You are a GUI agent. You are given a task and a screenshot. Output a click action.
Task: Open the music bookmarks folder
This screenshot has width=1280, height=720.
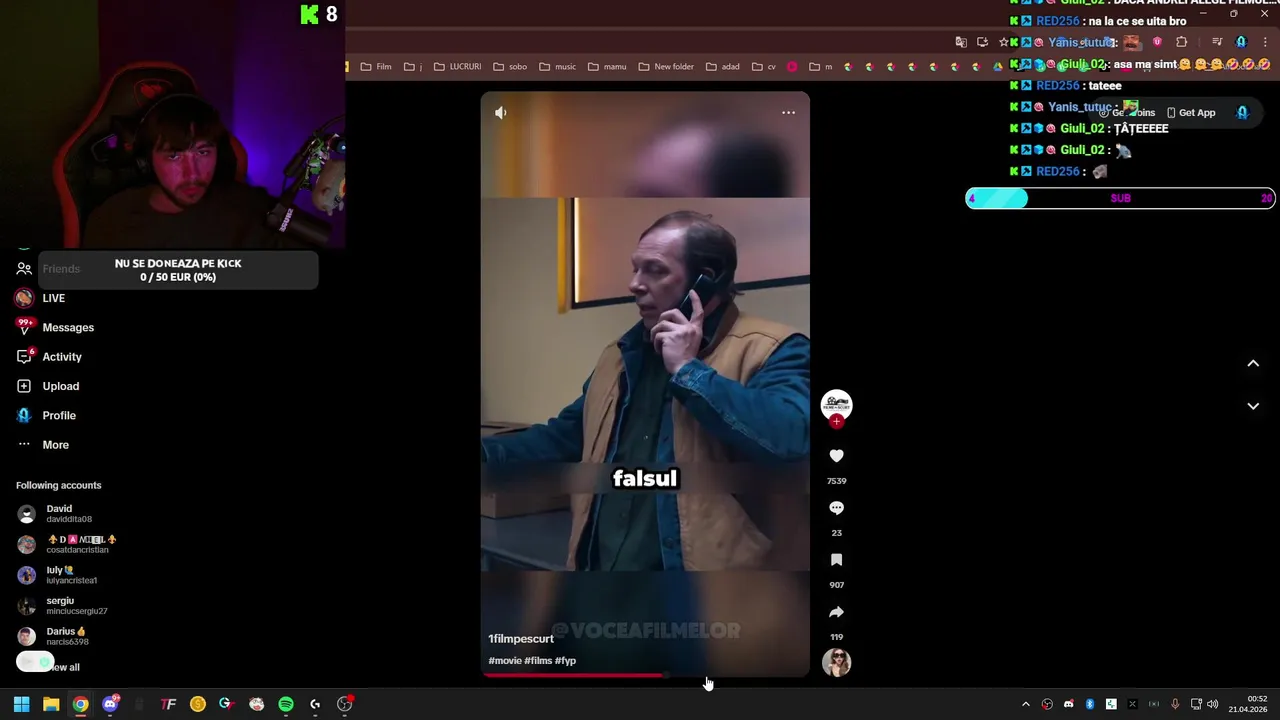(557, 67)
